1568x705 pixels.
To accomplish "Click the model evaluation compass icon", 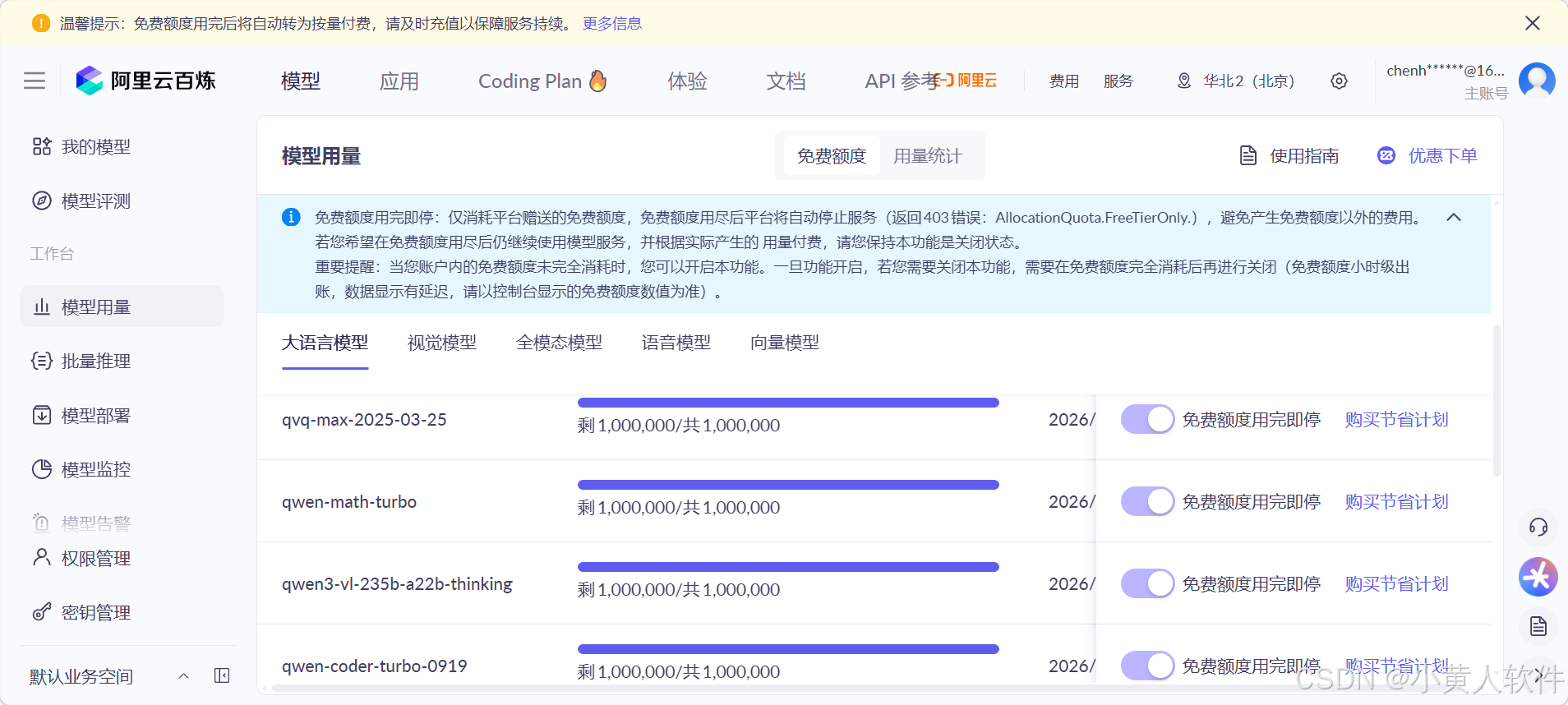I will (42, 200).
